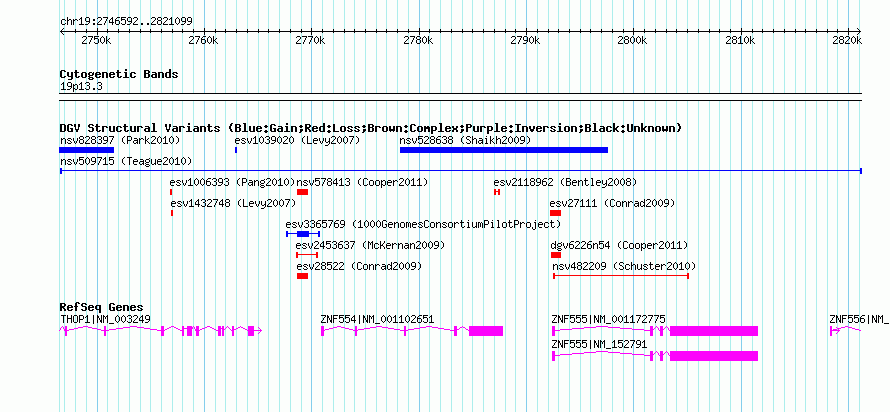
Task: Click the THOP1|NM_003249 gene label
Action: pos(105,319)
